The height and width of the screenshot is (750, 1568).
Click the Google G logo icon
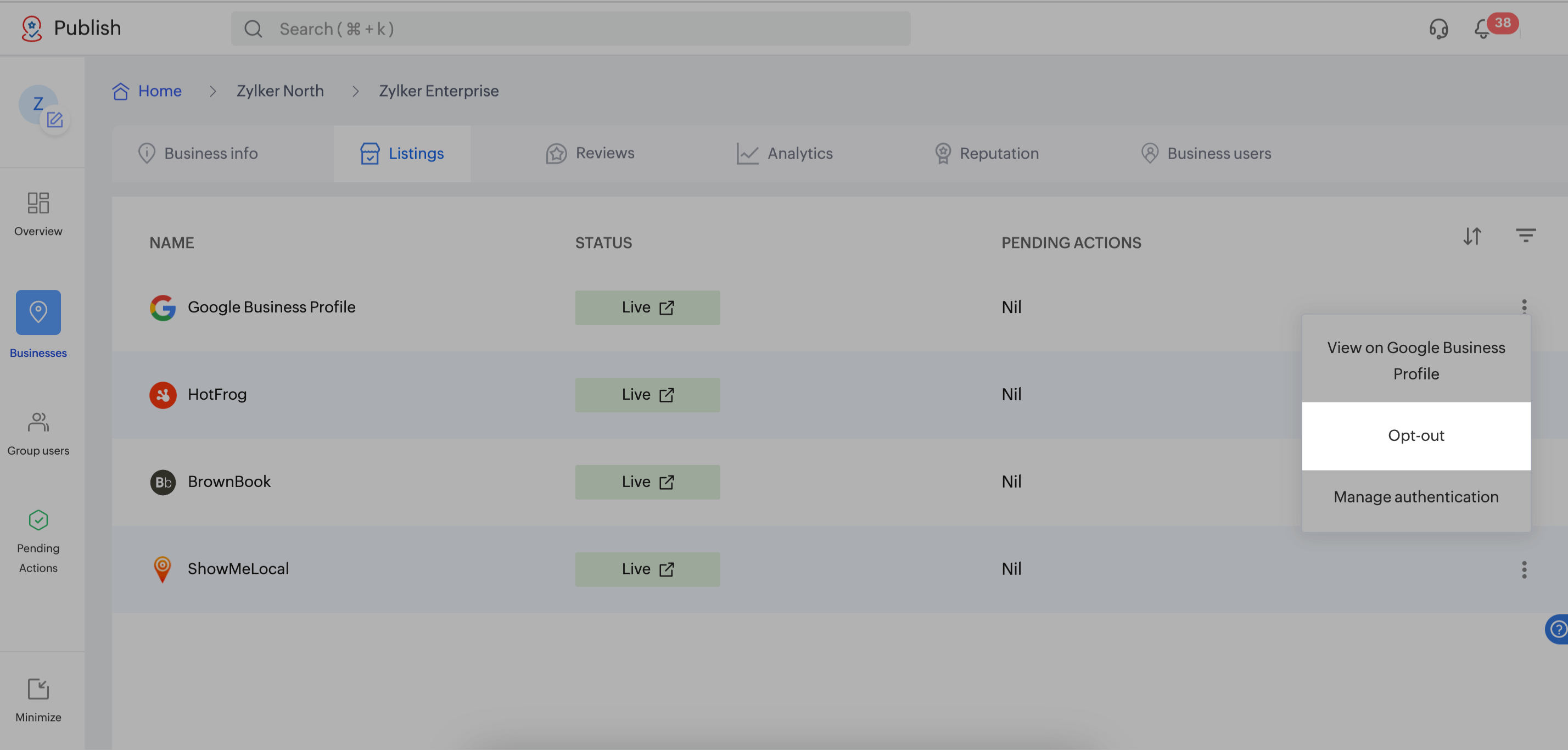click(x=163, y=307)
